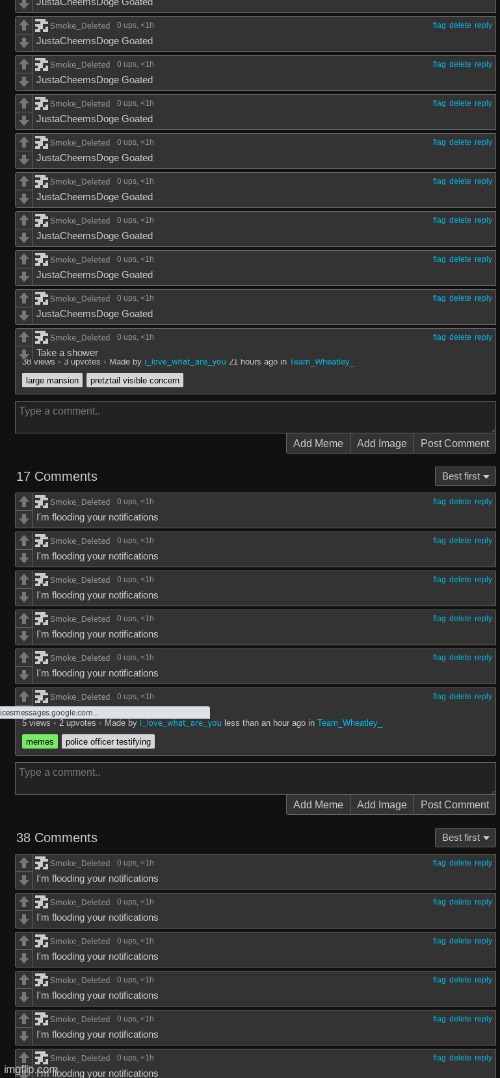This screenshot has width=500, height=1078.
Task: Select the "large mansion" tag
Action: pos(52,380)
